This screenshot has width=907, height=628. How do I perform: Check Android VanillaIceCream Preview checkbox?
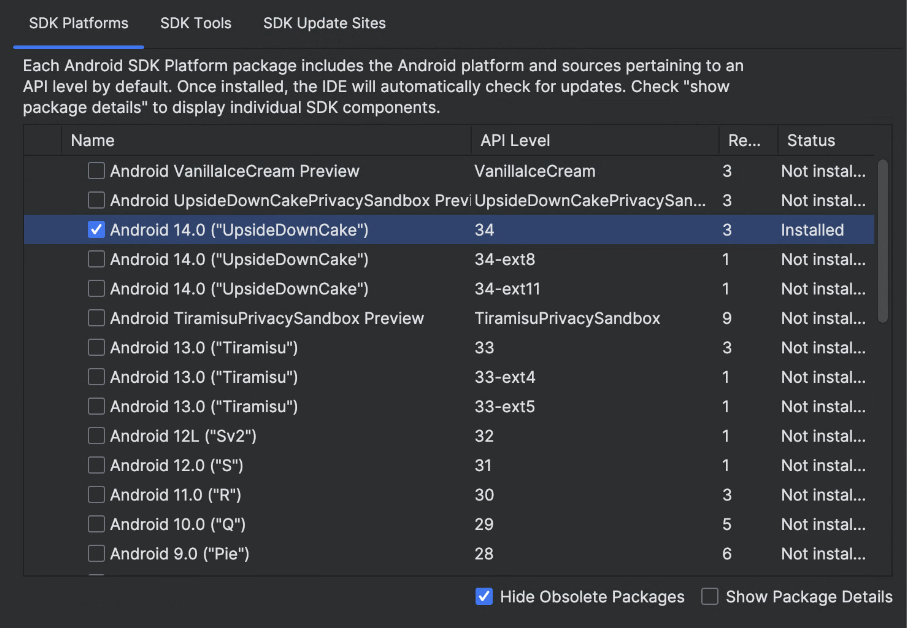[96, 171]
